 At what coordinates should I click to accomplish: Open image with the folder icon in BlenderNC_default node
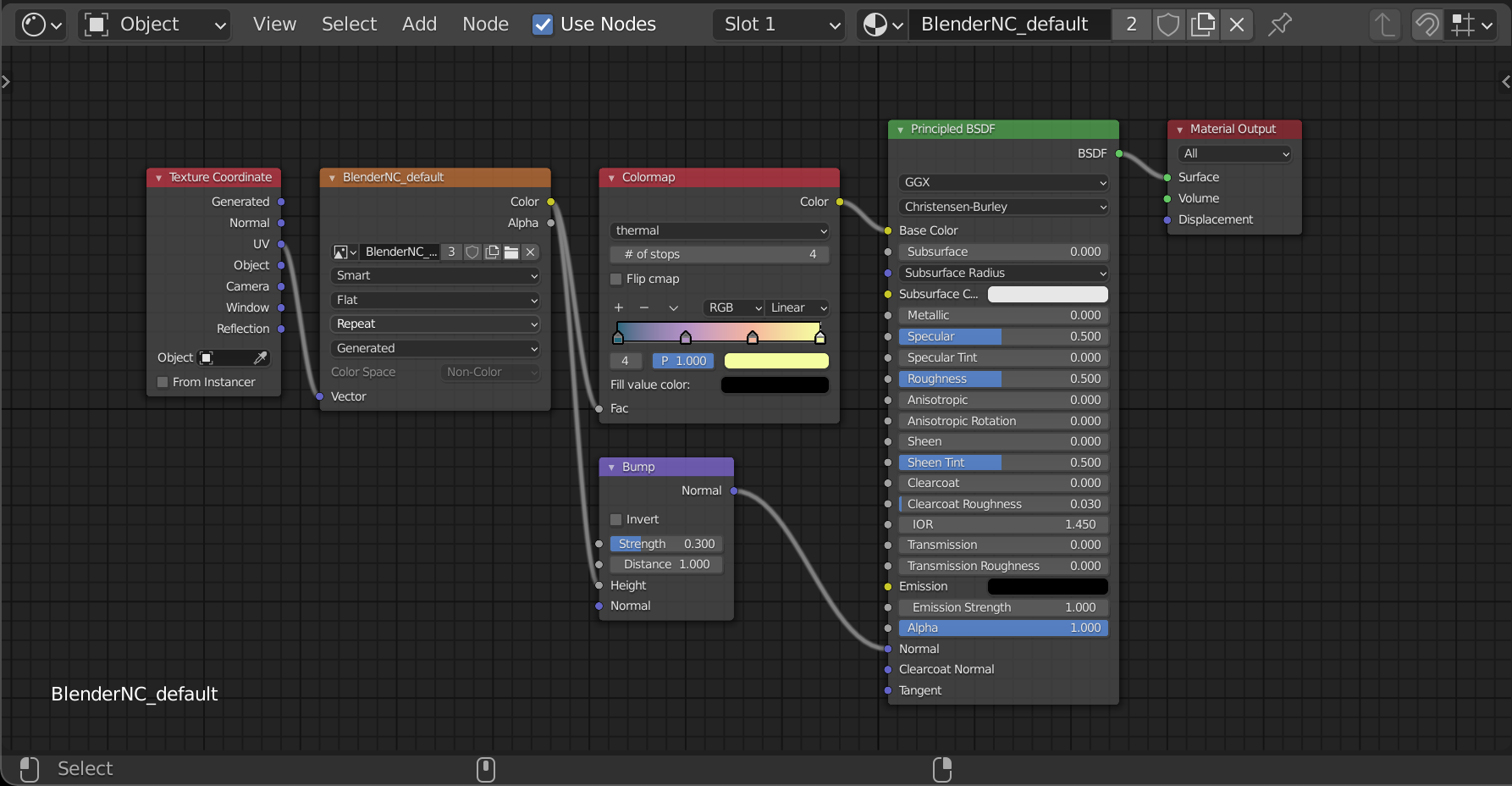(x=510, y=252)
